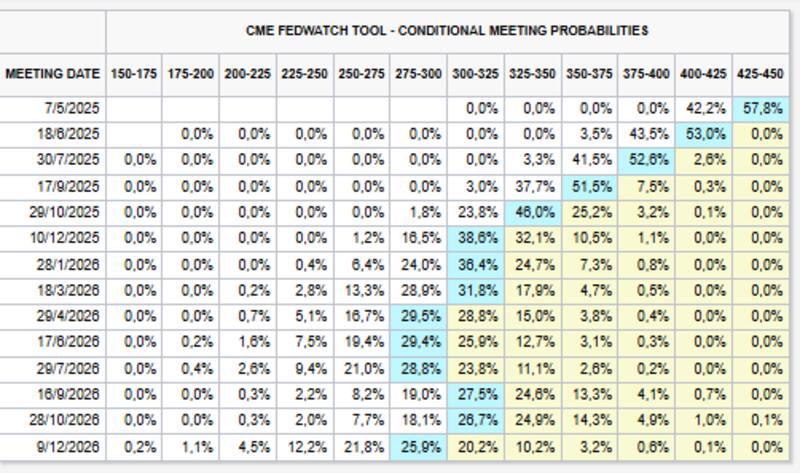Select the 42,2% cell for 7/5/2025
Screen dimensions: 800x473
tap(704, 107)
